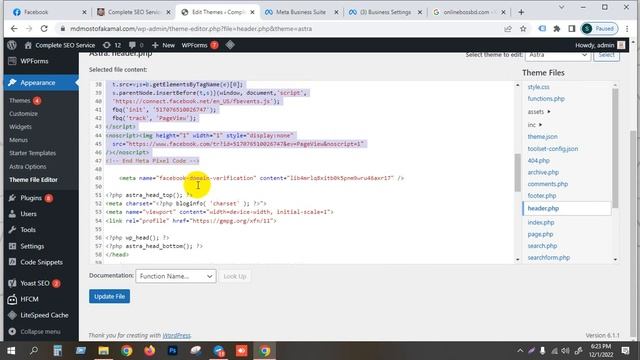Open Firefox from the taskbar
The width and height of the screenshot is (640, 360).
point(149,351)
